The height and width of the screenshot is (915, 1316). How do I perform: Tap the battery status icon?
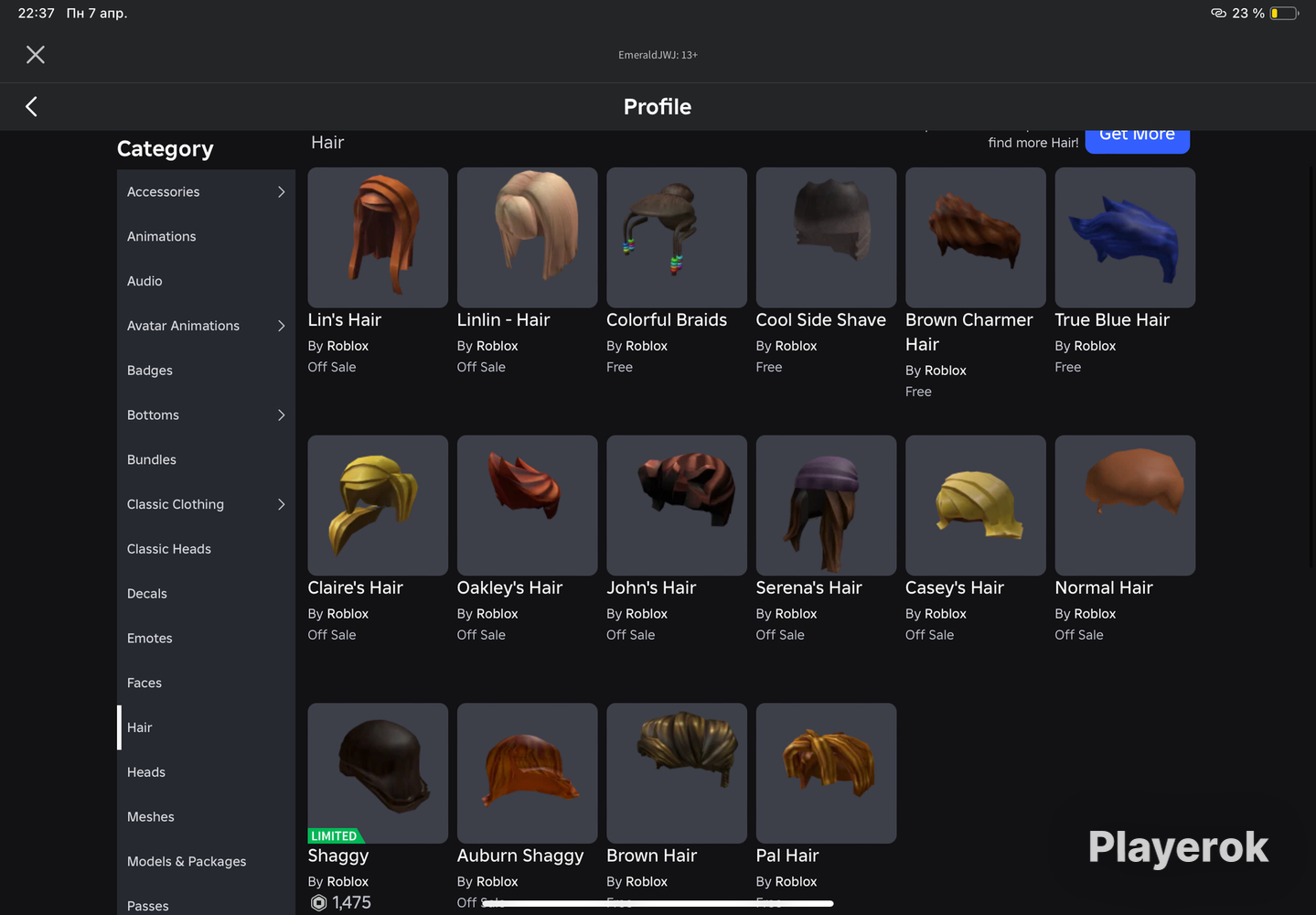[x=1284, y=13]
